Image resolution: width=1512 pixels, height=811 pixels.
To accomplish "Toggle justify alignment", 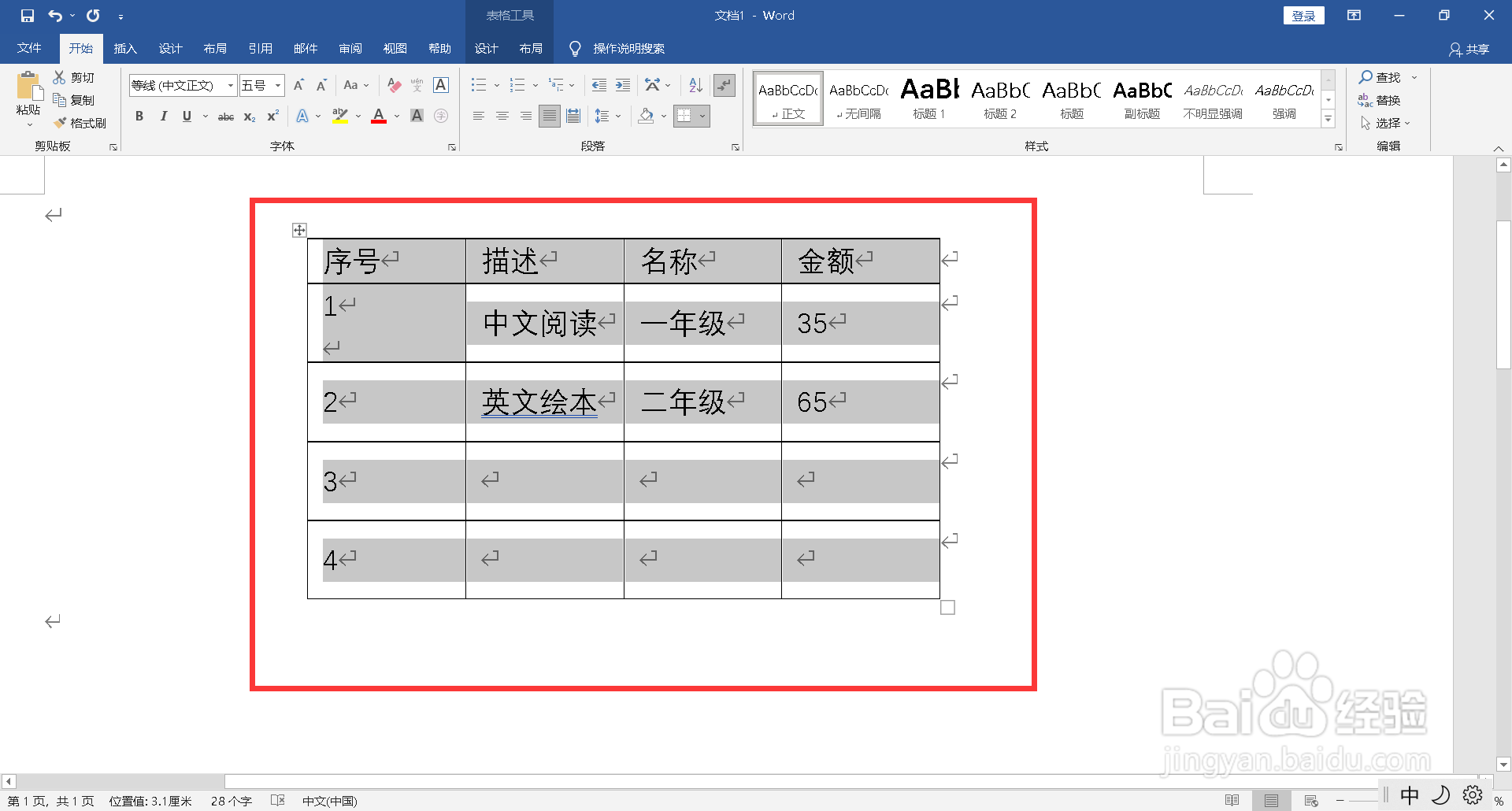I will coord(550,116).
